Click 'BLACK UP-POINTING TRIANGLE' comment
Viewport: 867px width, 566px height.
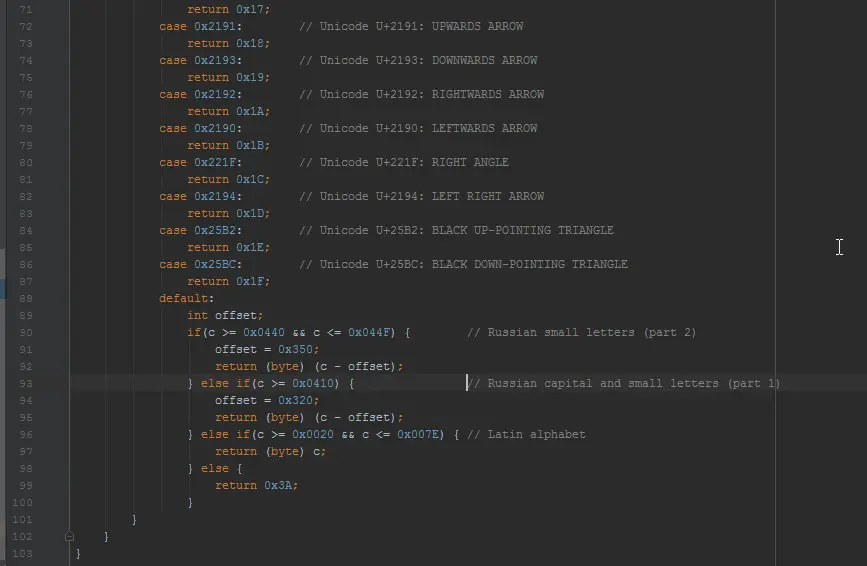pos(523,230)
